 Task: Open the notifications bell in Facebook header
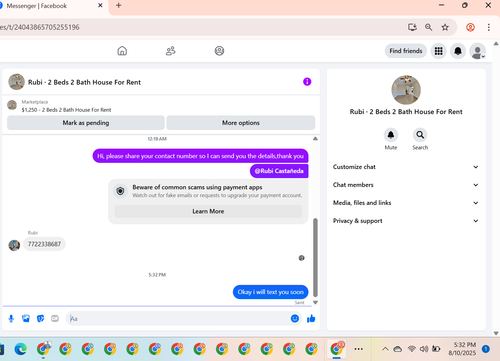coord(458,51)
